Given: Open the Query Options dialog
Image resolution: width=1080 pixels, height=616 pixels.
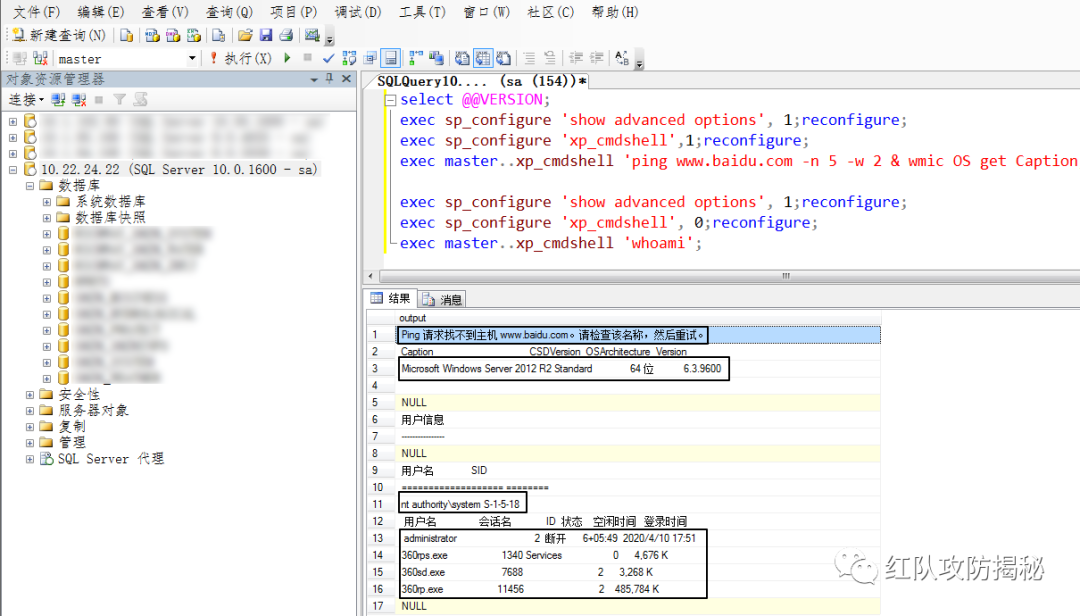Looking at the screenshot, I should coord(371,59).
